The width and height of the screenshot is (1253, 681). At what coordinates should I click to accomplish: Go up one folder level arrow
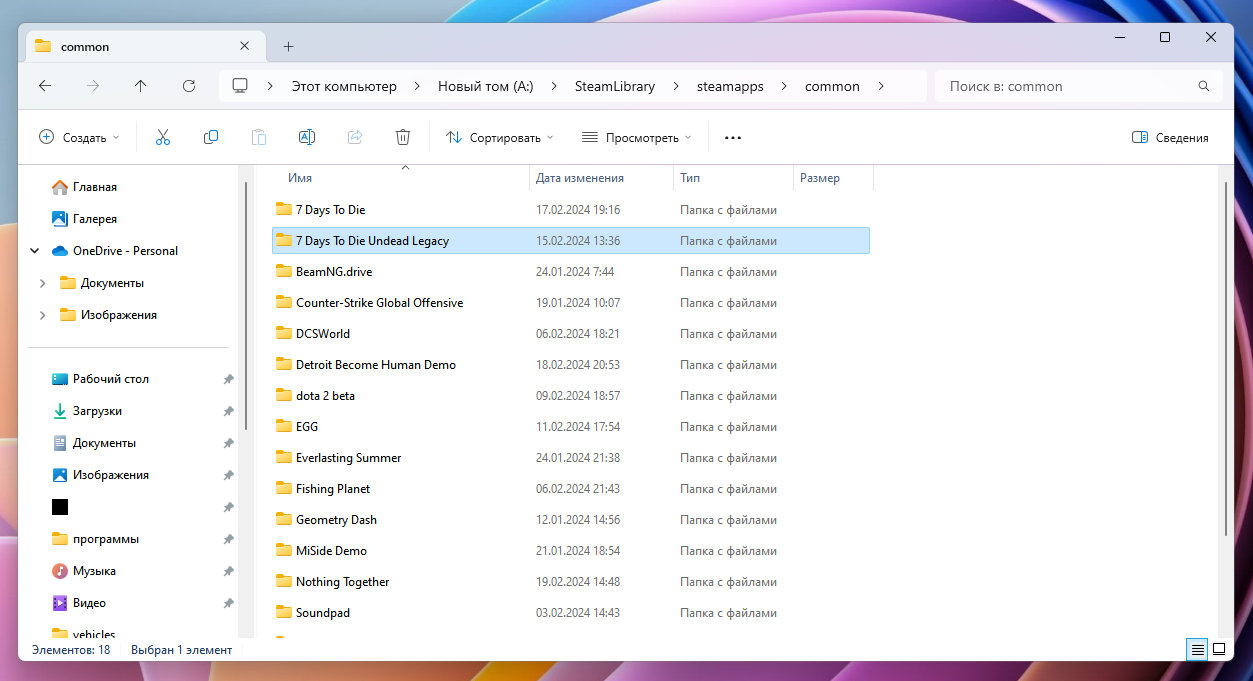(x=141, y=86)
